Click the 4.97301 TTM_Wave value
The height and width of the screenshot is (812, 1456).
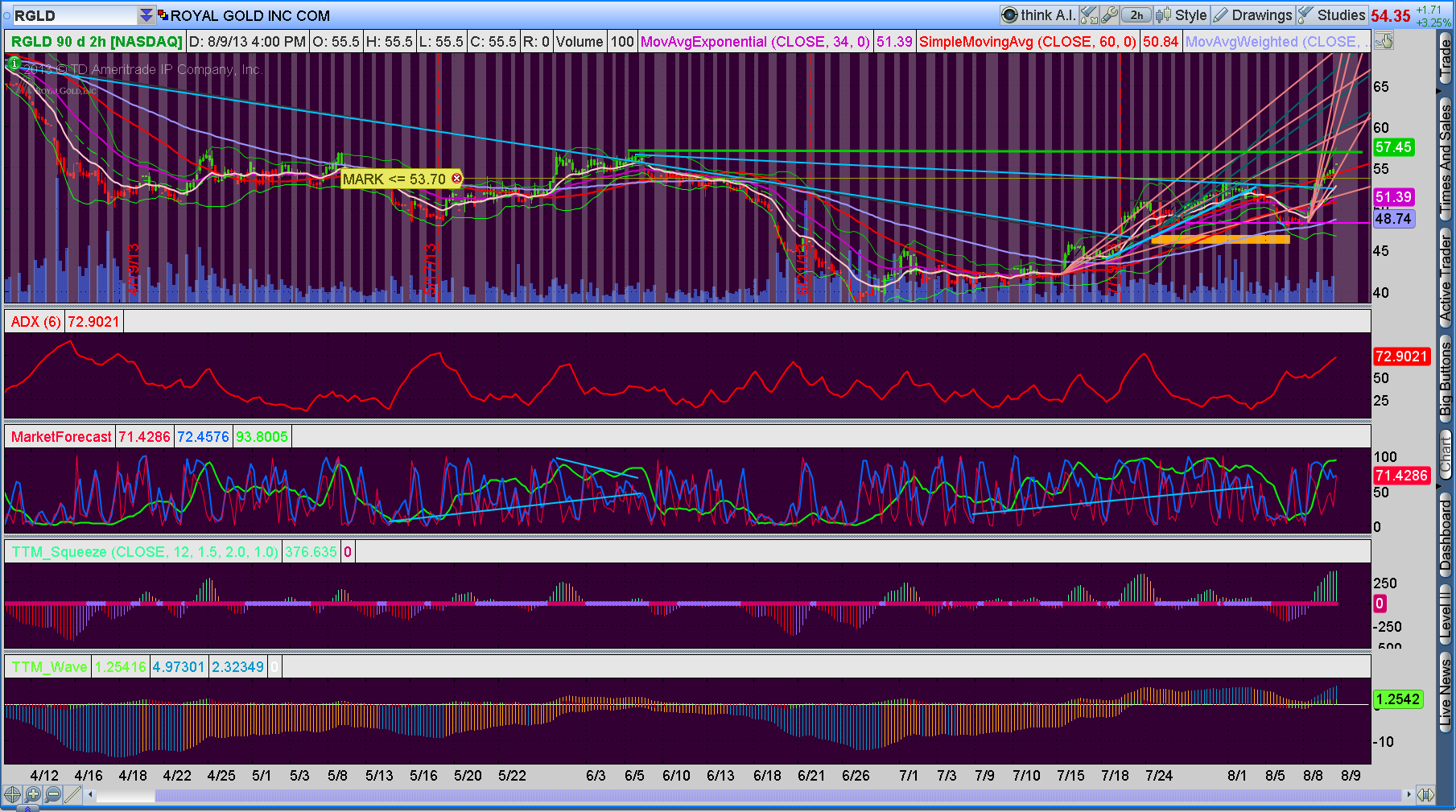coord(179,667)
